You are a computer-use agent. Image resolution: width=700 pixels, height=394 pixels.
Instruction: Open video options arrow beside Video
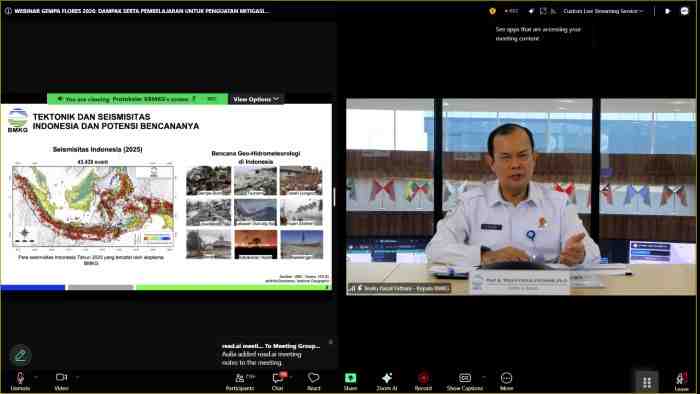point(77,377)
